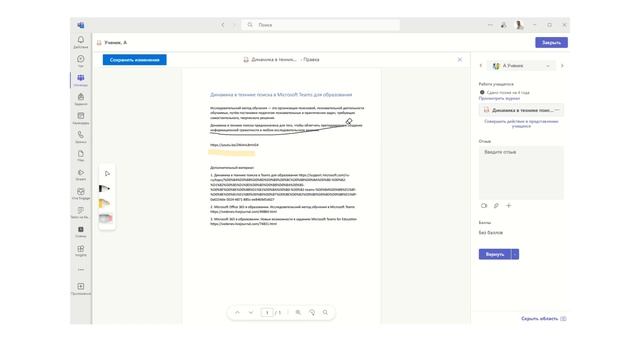Go to the previous student arrow
This screenshot has width=640, height=360.
coord(481,66)
